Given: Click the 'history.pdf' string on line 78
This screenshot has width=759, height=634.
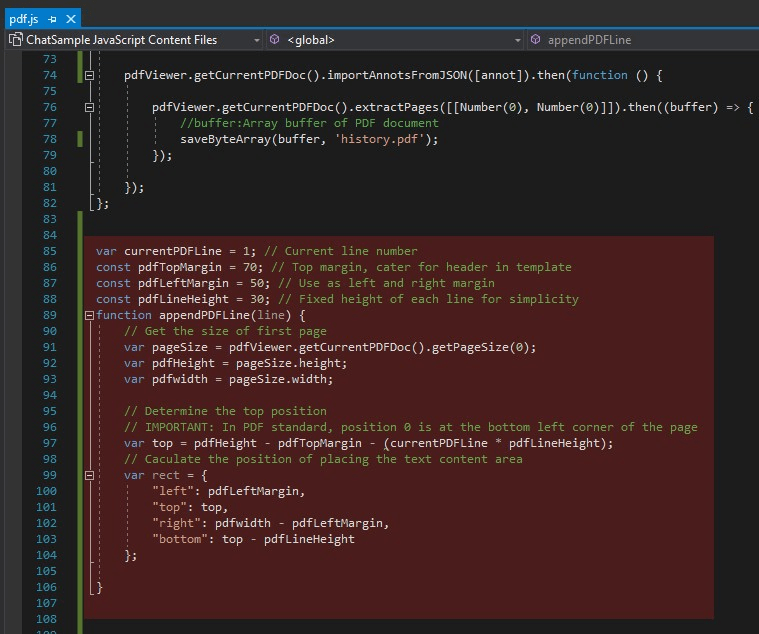Looking at the screenshot, I should pos(379,139).
